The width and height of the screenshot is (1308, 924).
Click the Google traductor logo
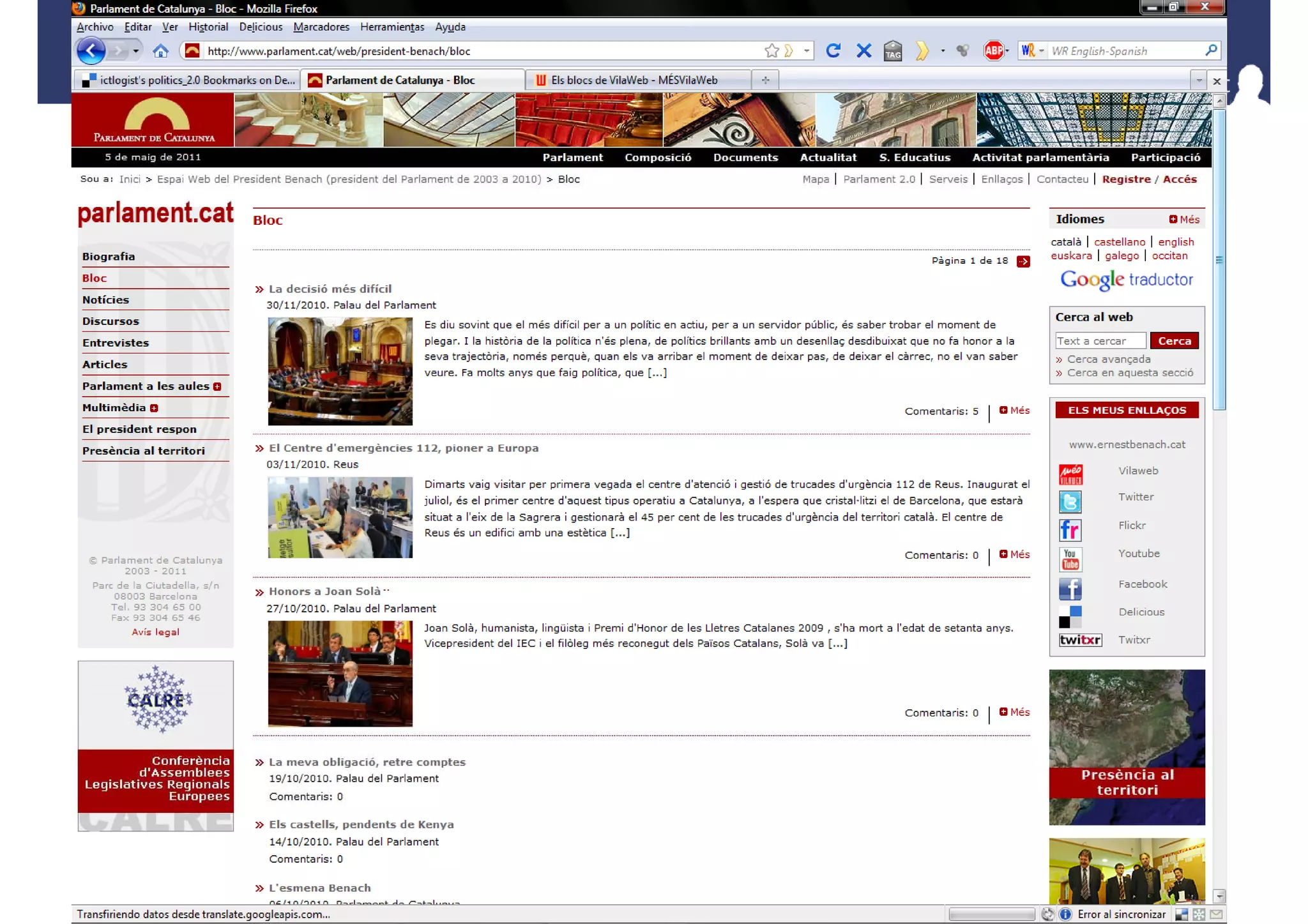click(x=1127, y=280)
